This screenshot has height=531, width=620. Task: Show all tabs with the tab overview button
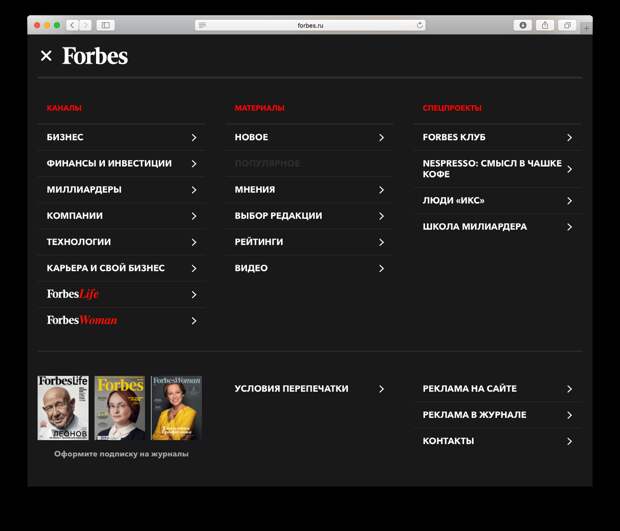pyautogui.click(x=567, y=25)
